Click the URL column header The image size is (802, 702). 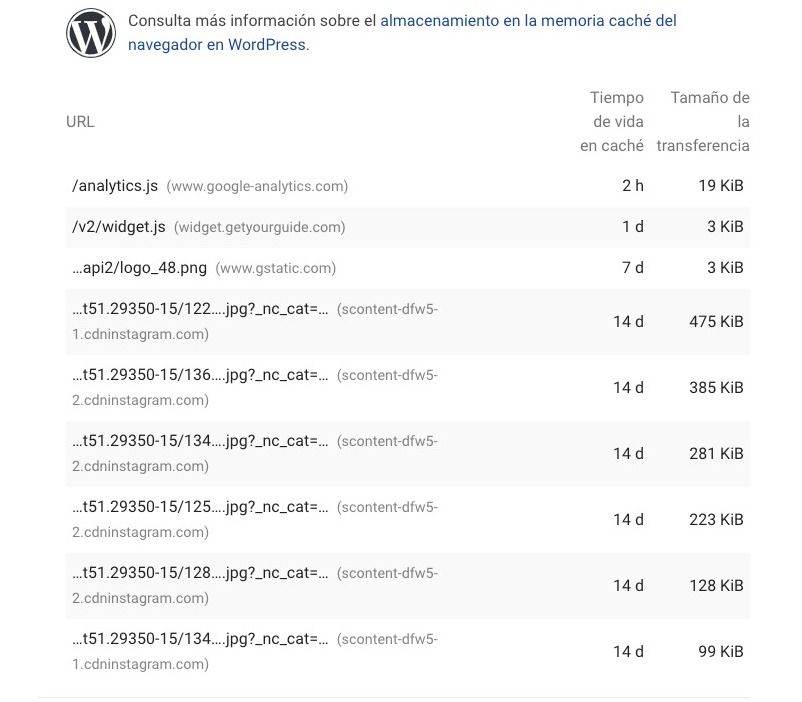[80, 122]
